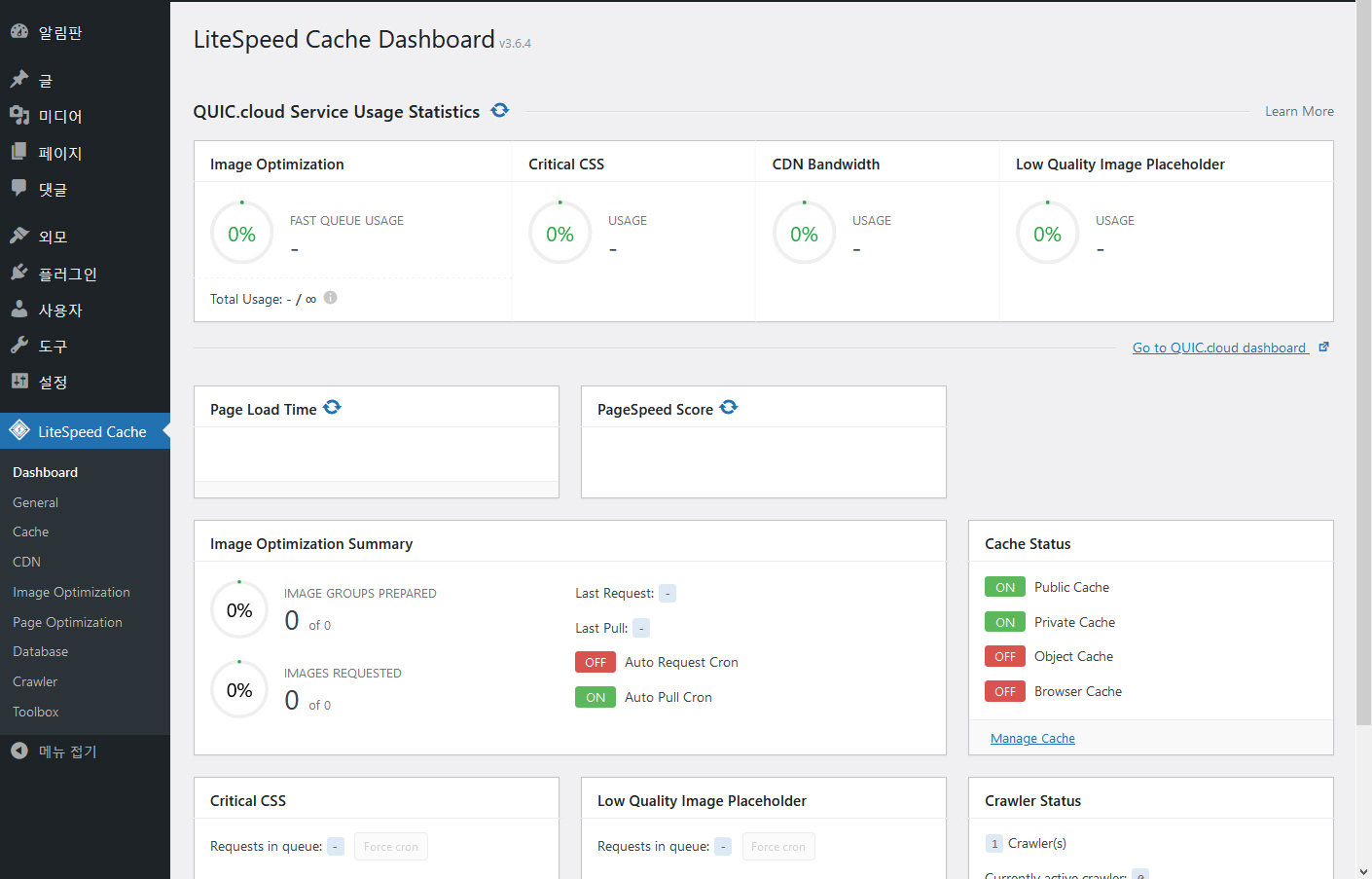Click the version number v3.6.4
This screenshot has width=1372, height=879.
point(515,44)
